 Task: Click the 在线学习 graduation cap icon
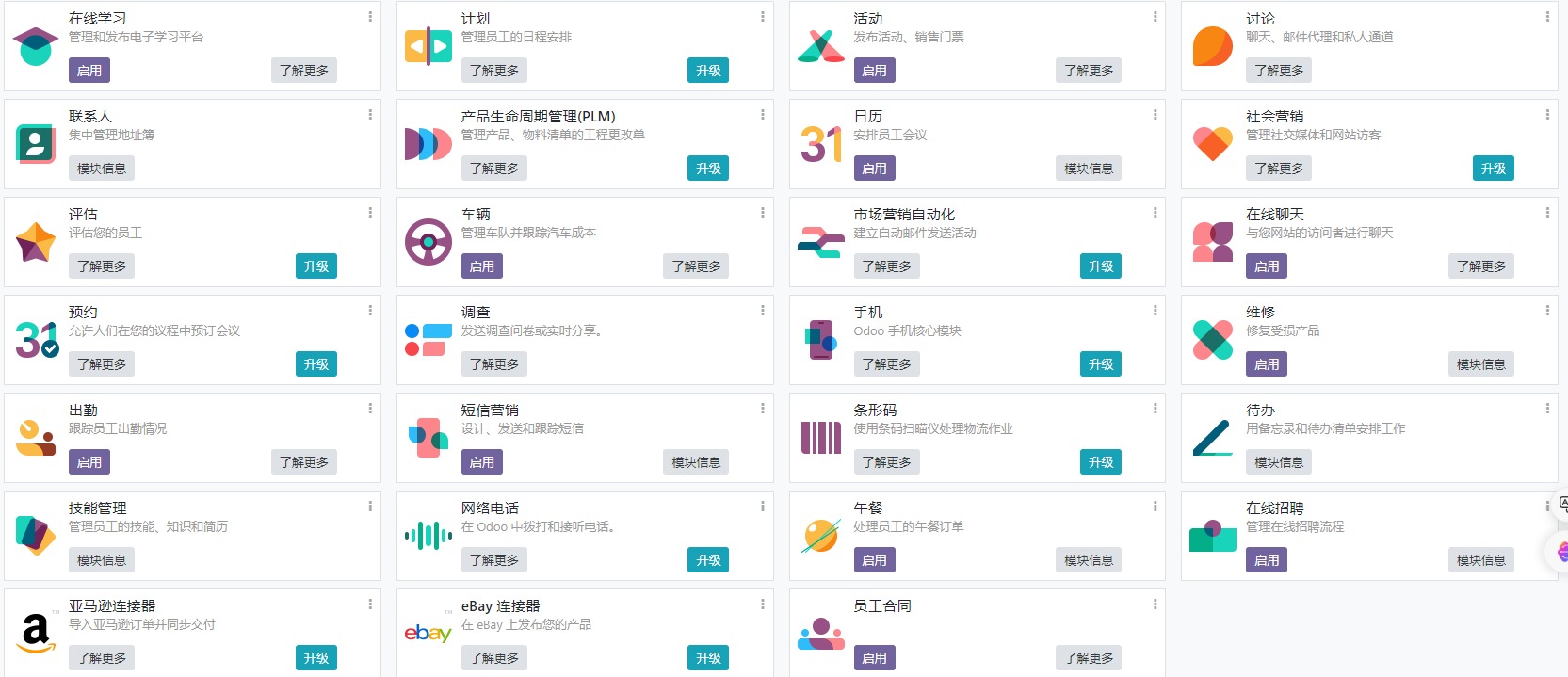click(x=36, y=46)
